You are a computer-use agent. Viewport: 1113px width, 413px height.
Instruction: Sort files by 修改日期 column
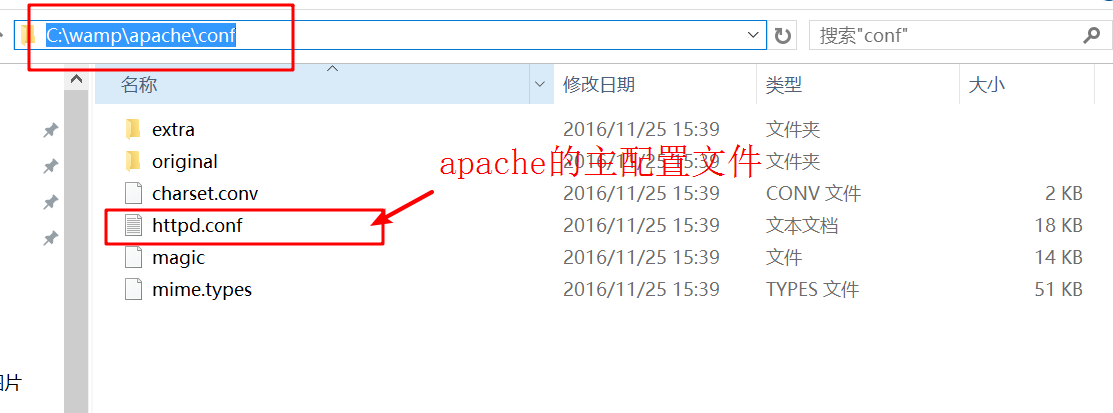pyautogui.click(x=598, y=85)
